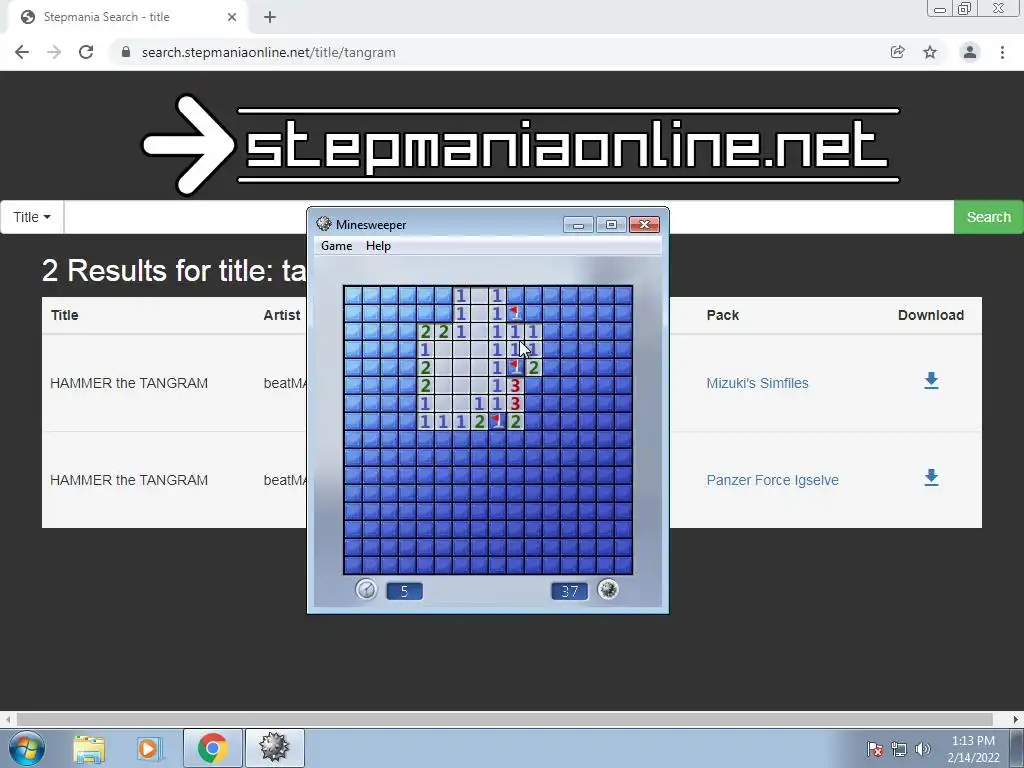This screenshot has height=768, width=1024.
Task: Bookmark this page with the star icon
Action: click(930, 52)
